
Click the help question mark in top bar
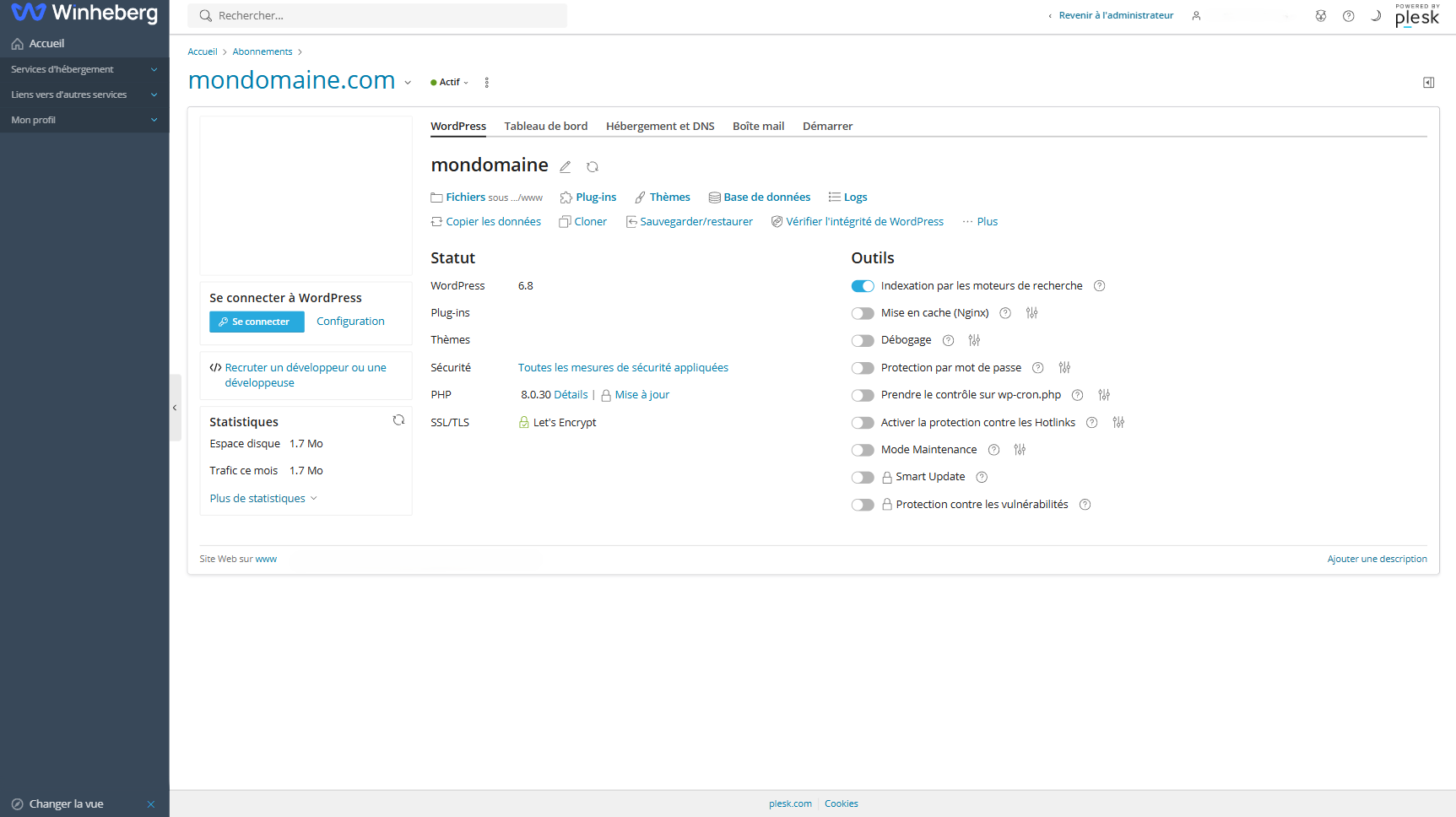[x=1349, y=16]
